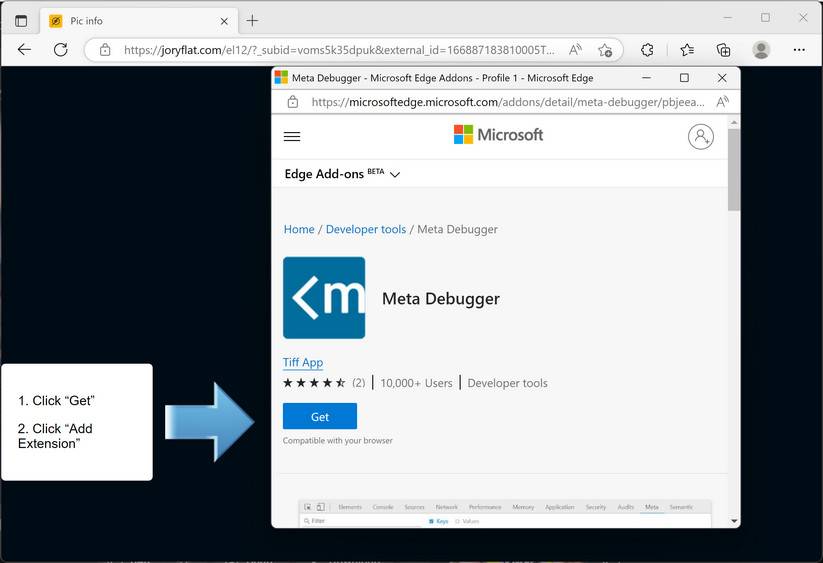
Task: Click the Get button
Action: pos(320,416)
